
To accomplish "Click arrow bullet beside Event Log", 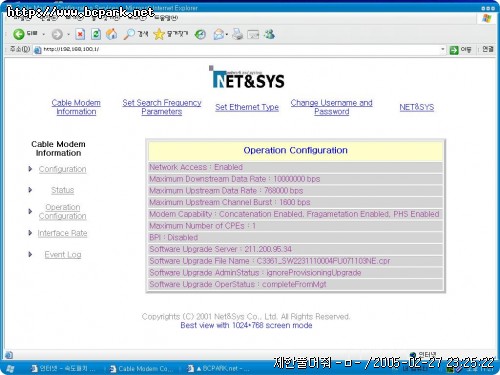I will [x=30, y=254].
